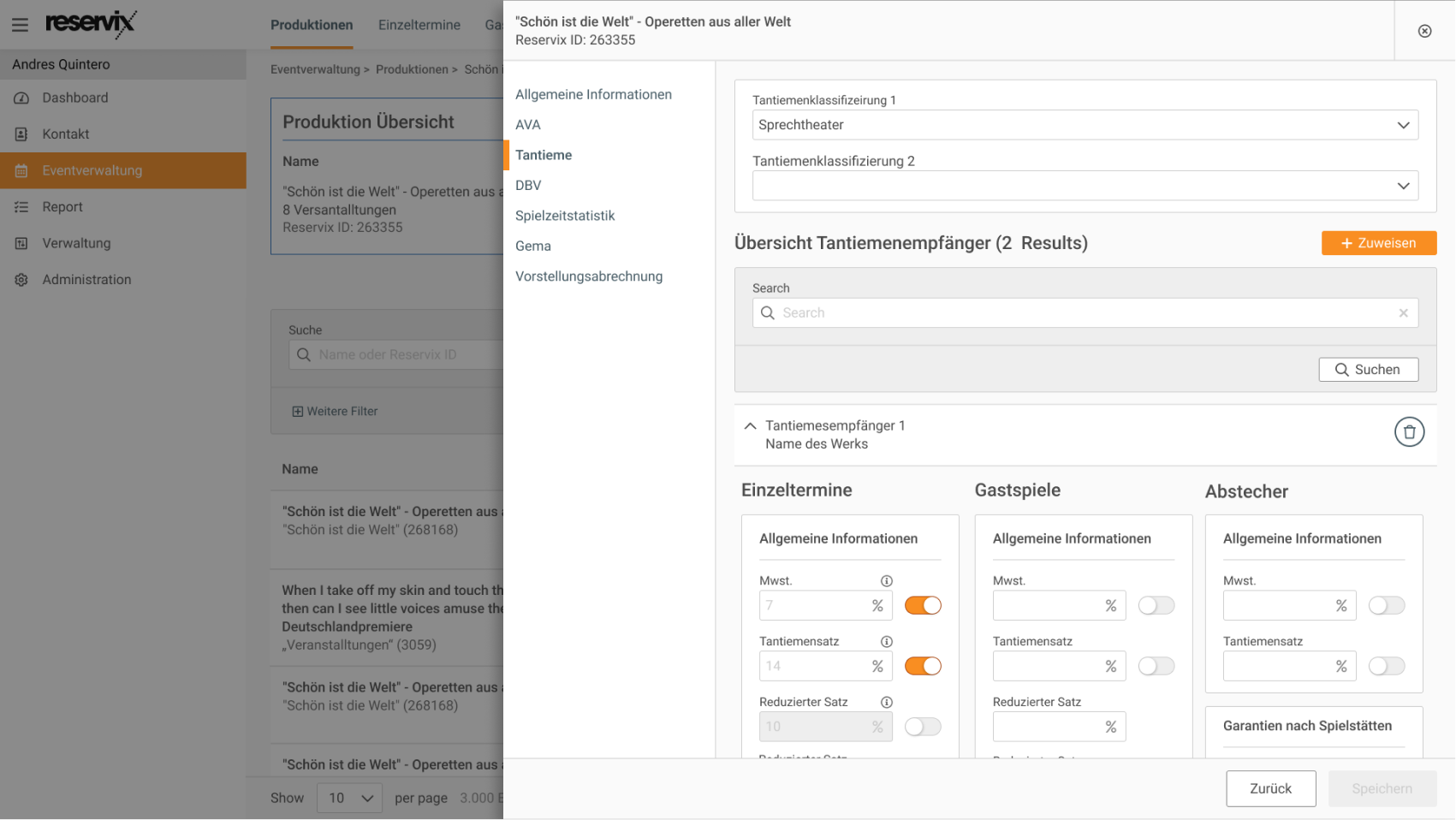Click the Zuweisen button
Viewport: 1456px width, 820px height.
(x=1379, y=243)
